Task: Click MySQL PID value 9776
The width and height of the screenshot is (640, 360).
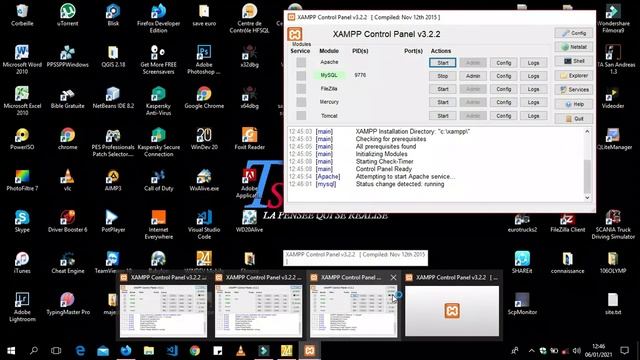Action: [360, 76]
